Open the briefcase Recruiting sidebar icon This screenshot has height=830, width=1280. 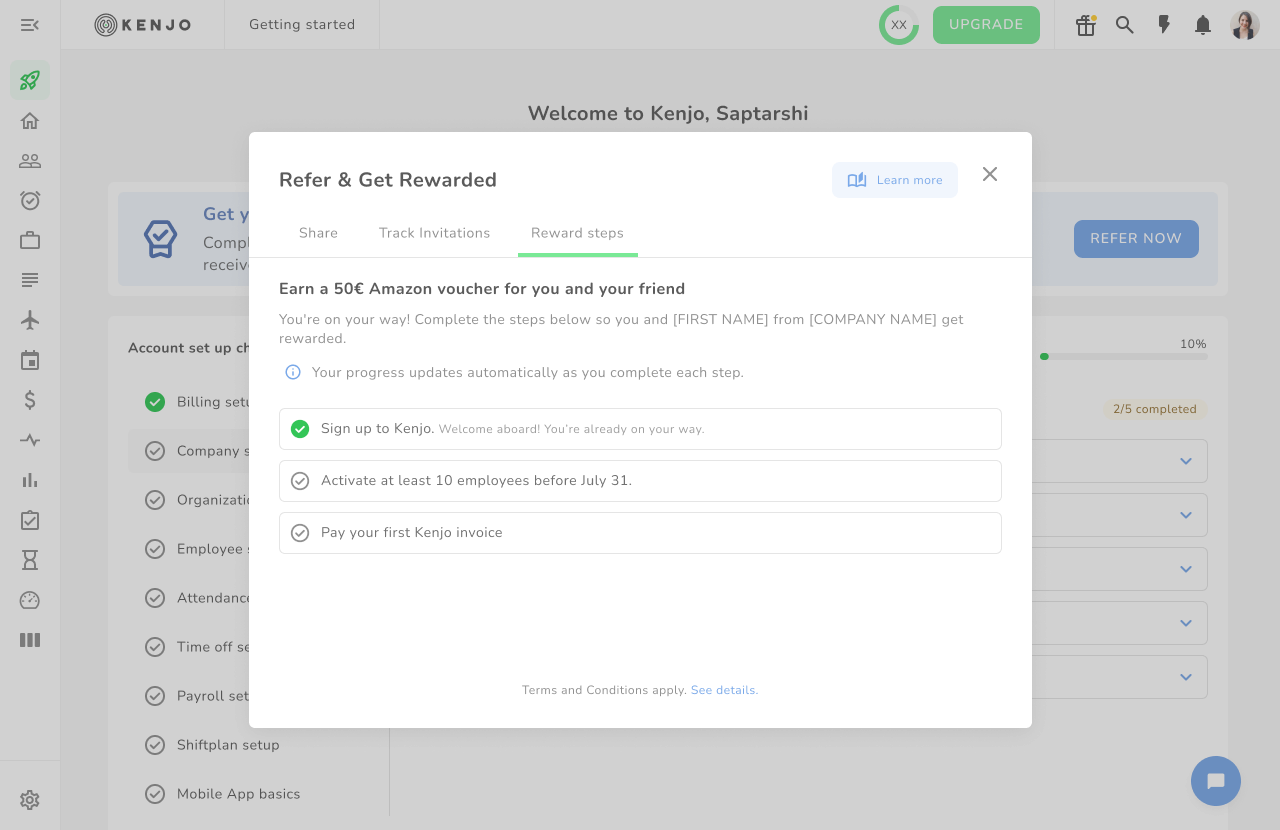(x=30, y=240)
